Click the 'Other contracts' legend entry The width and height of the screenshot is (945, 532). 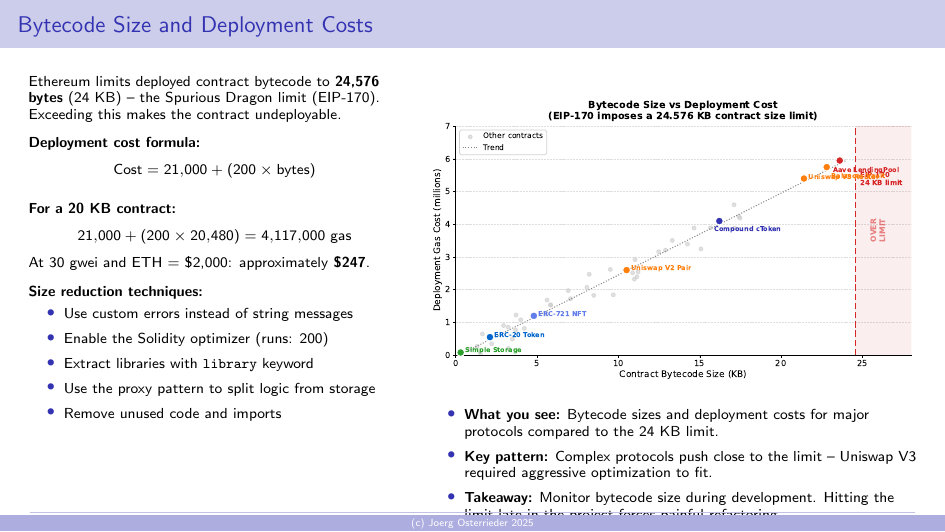pyautogui.click(x=512, y=135)
